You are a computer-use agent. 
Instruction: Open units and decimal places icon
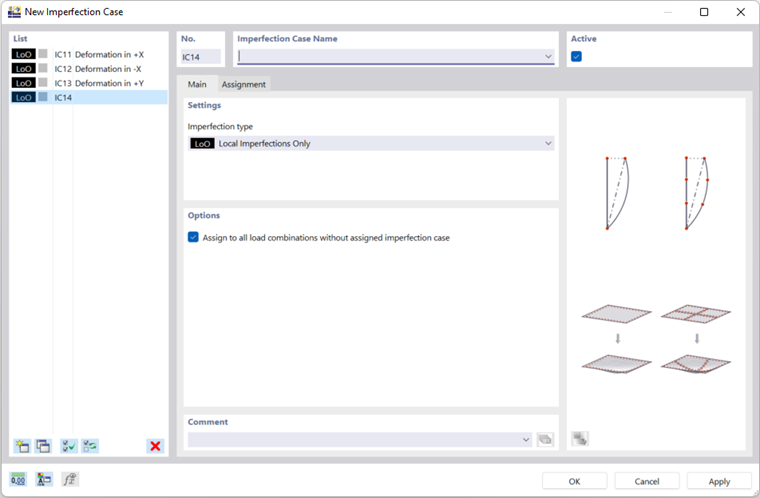click(x=18, y=480)
